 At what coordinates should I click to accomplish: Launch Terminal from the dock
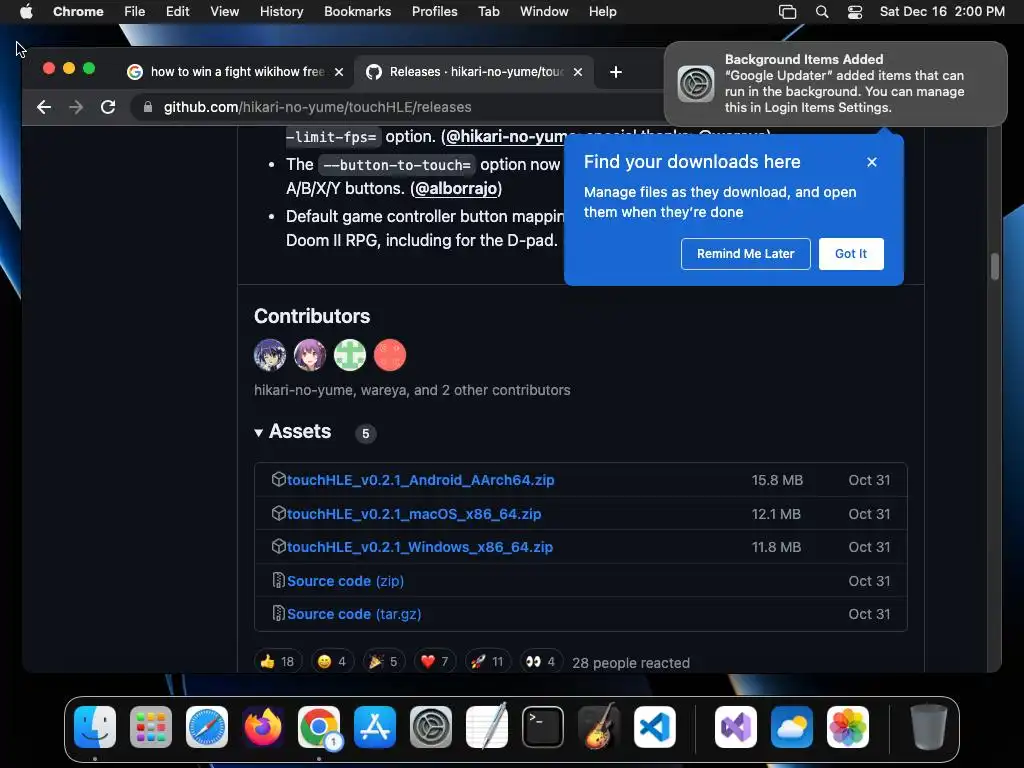pos(543,727)
